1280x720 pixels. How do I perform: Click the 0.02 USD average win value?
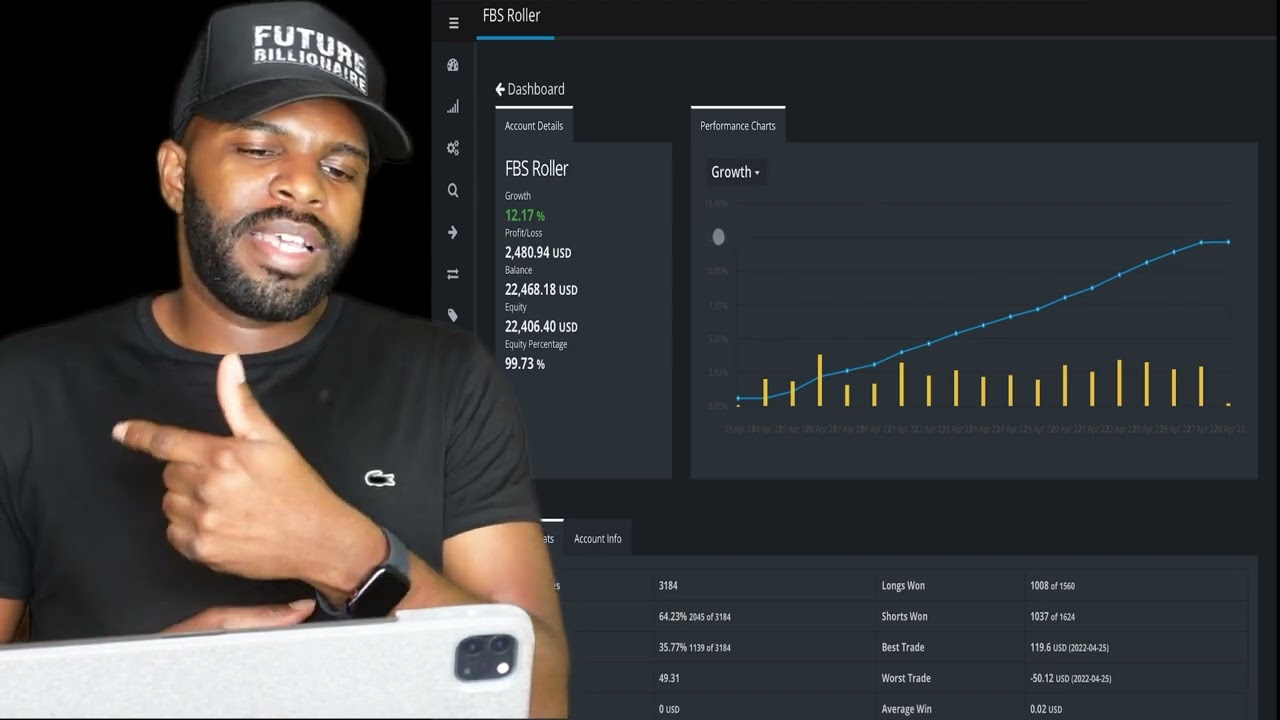1046,709
